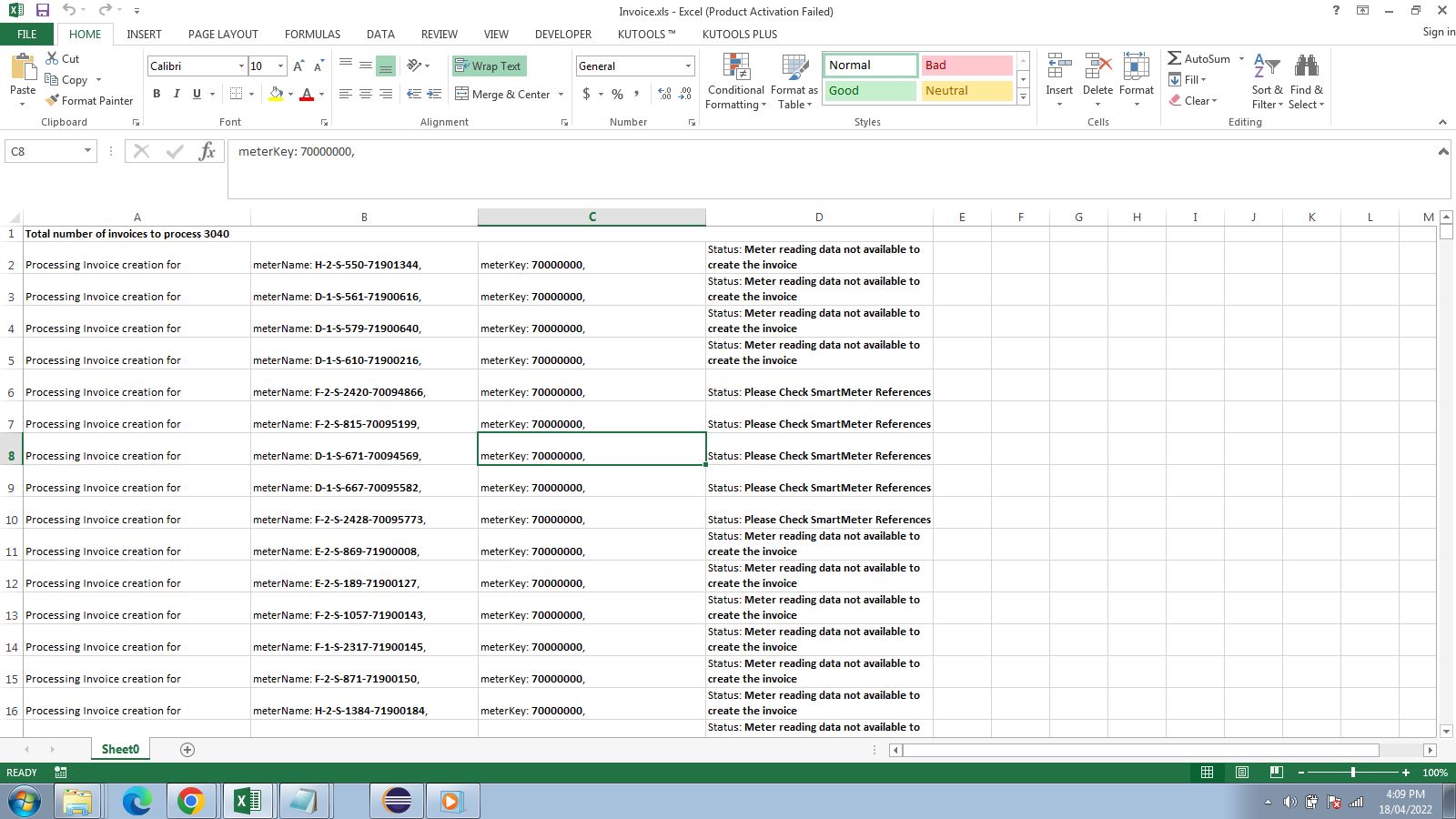Click the Redo arrow icon

[104, 11]
